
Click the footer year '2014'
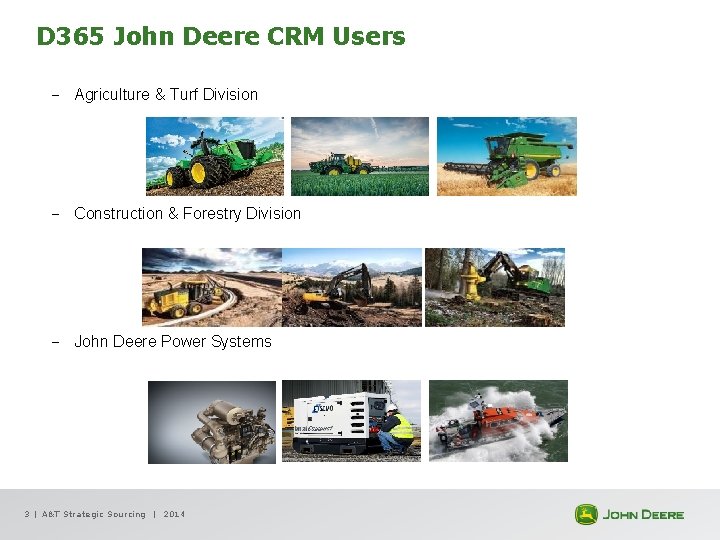coord(174,514)
